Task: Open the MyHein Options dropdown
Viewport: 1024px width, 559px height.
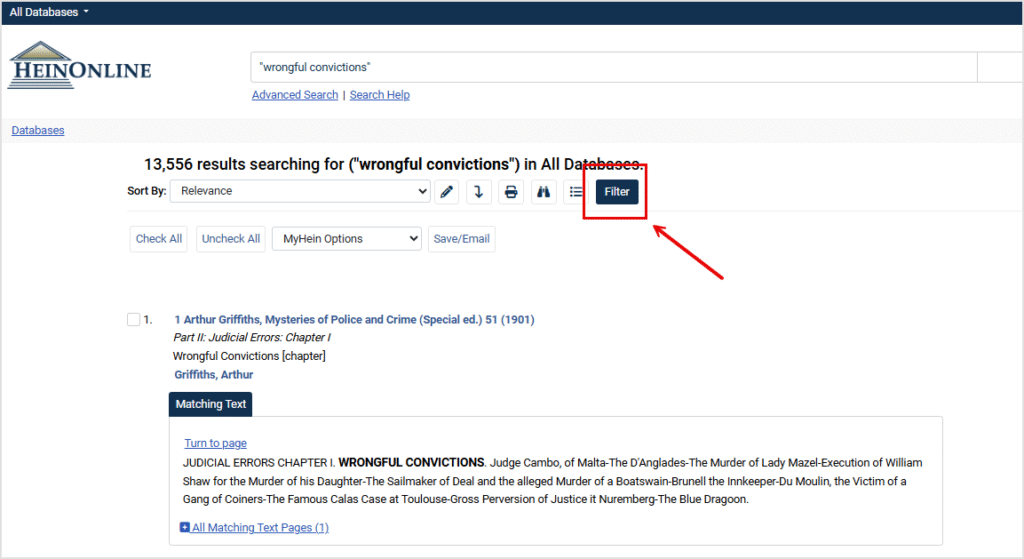Action: [347, 239]
